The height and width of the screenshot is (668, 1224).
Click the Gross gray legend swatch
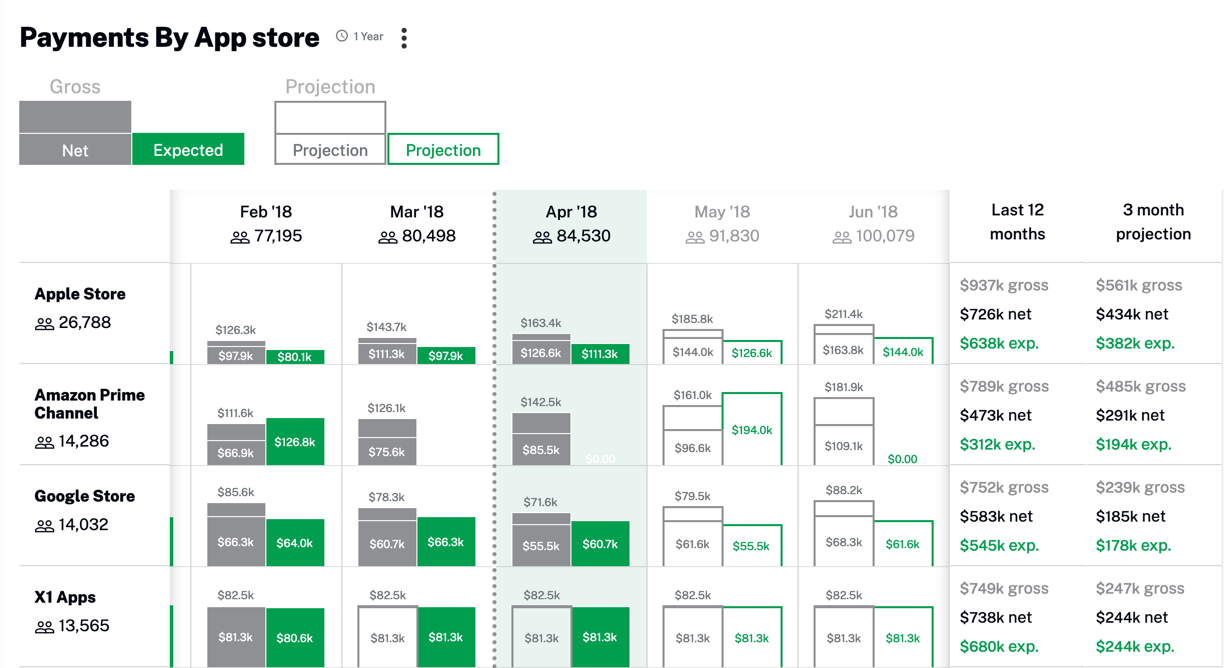pyautogui.click(x=75, y=116)
